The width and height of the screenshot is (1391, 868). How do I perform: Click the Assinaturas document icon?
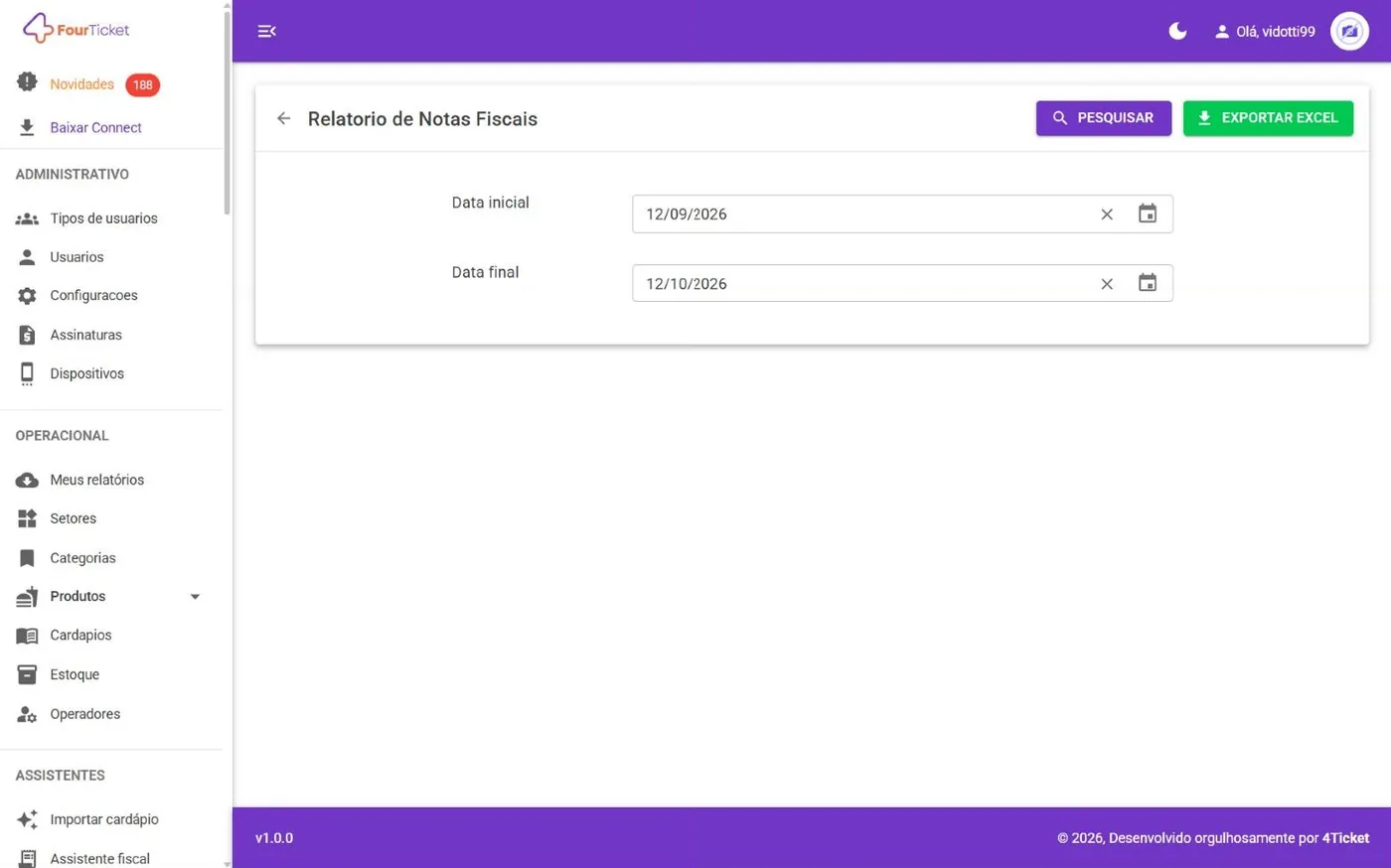[27, 335]
